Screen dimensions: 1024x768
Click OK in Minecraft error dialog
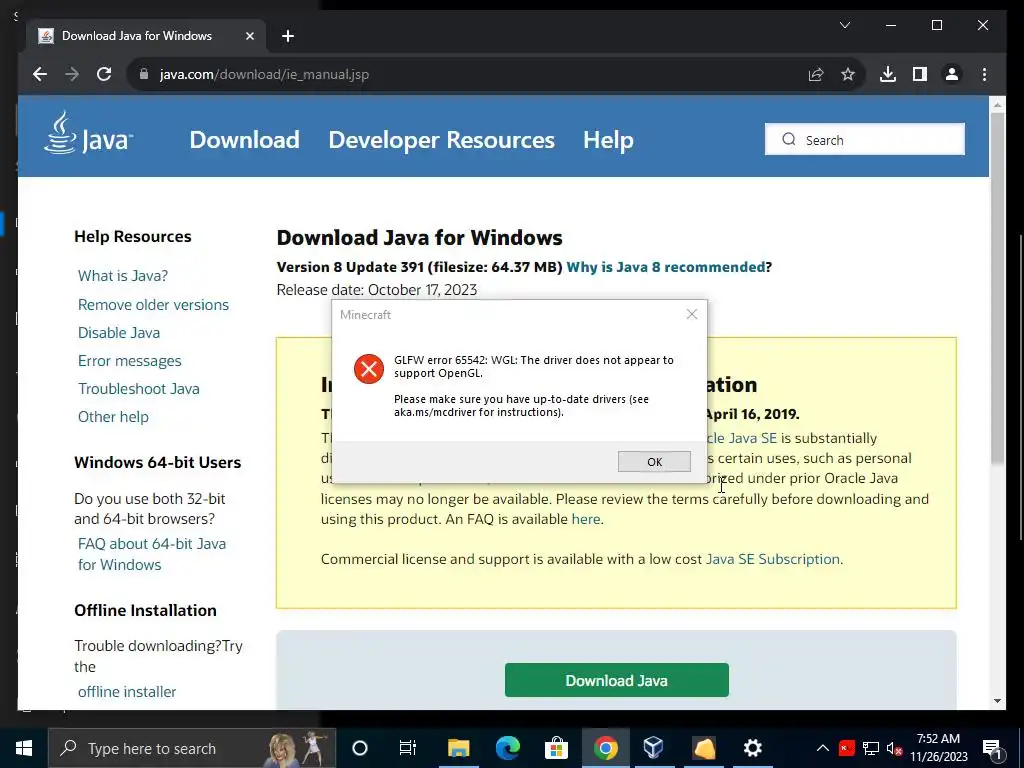pos(654,462)
